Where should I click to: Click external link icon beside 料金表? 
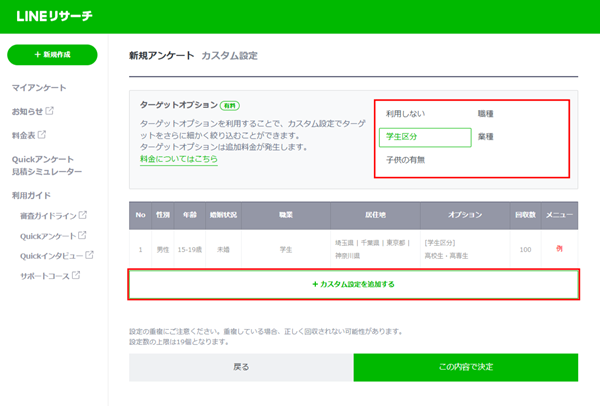(x=42, y=134)
